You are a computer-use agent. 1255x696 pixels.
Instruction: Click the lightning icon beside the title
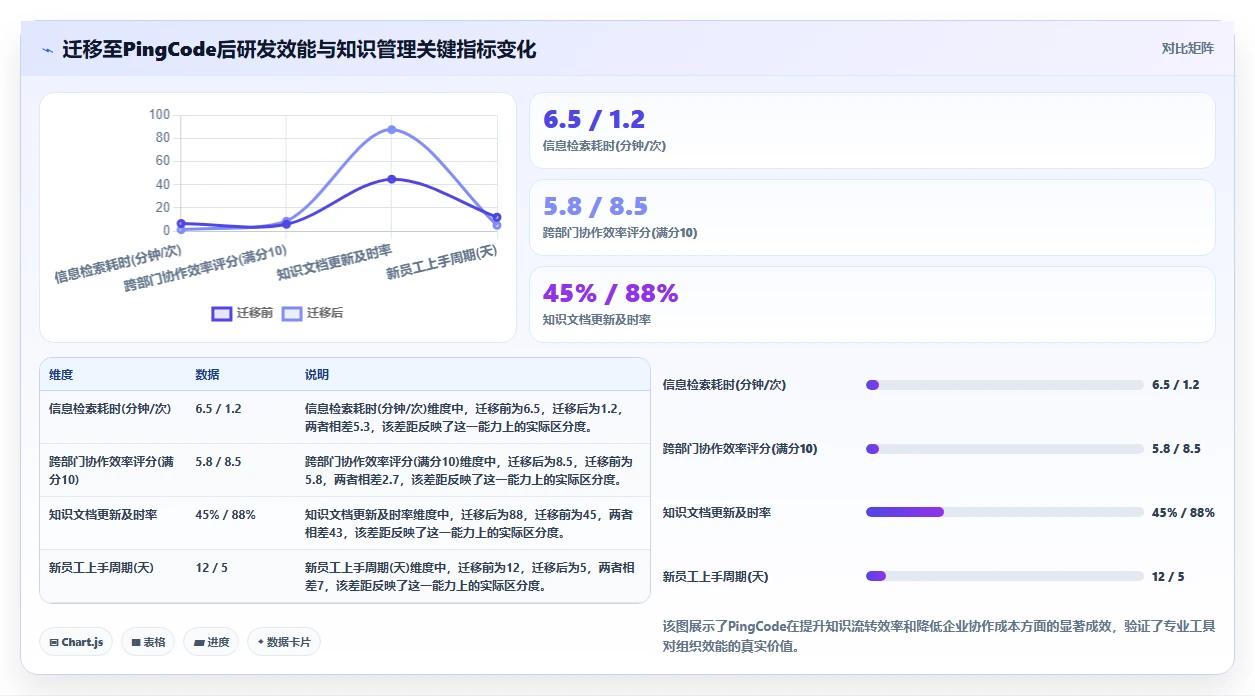[47, 50]
